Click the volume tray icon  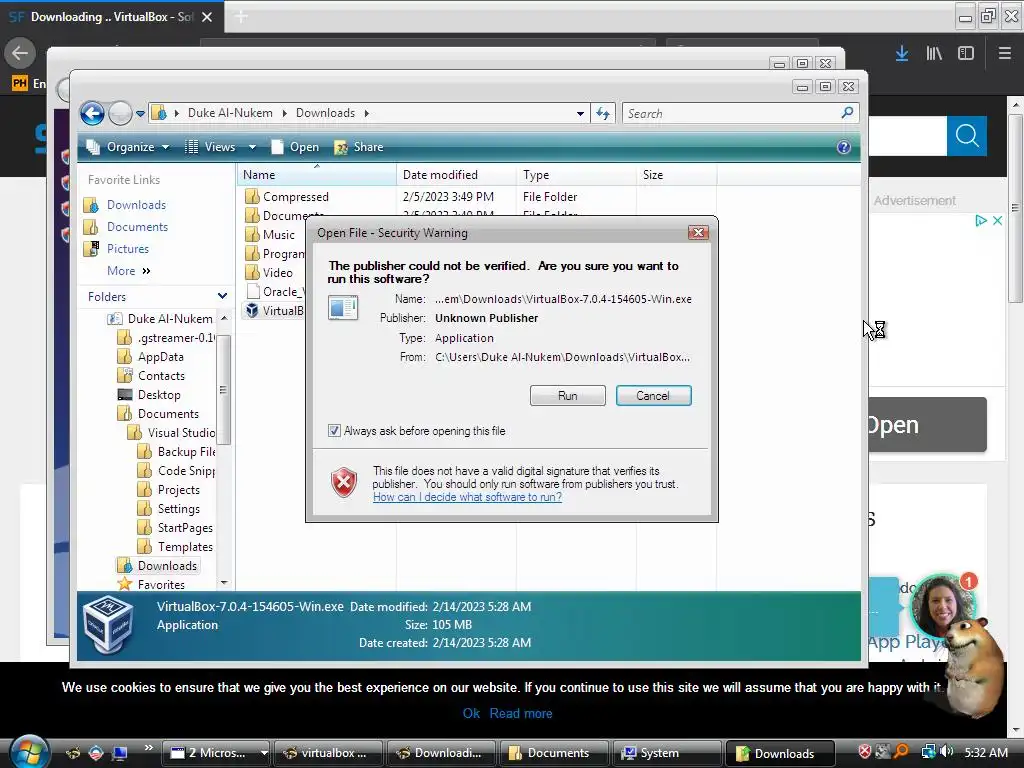[947, 752]
